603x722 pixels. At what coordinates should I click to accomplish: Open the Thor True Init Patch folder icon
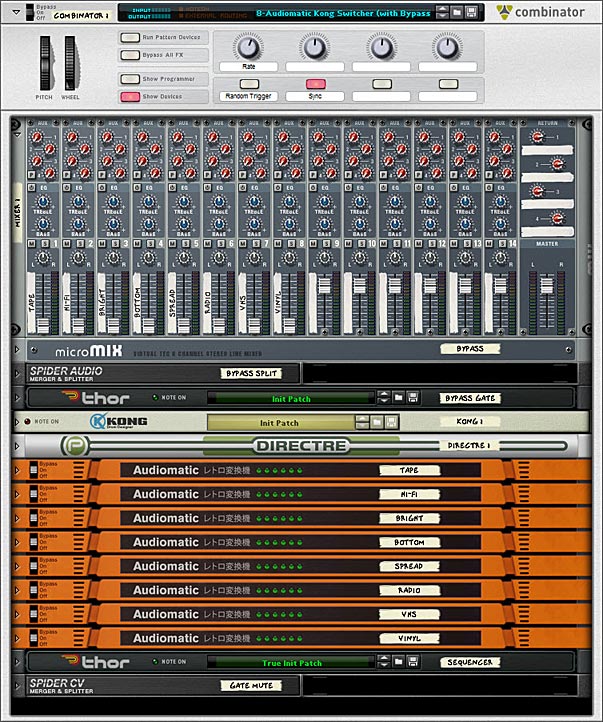[x=399, y=662]
